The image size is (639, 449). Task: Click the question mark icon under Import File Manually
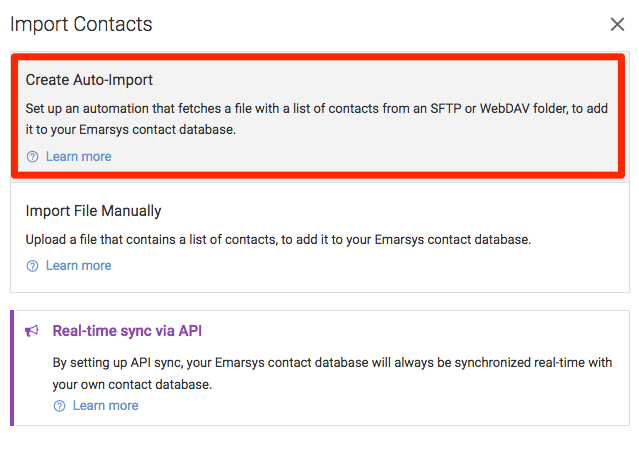[x=33, y=266]
